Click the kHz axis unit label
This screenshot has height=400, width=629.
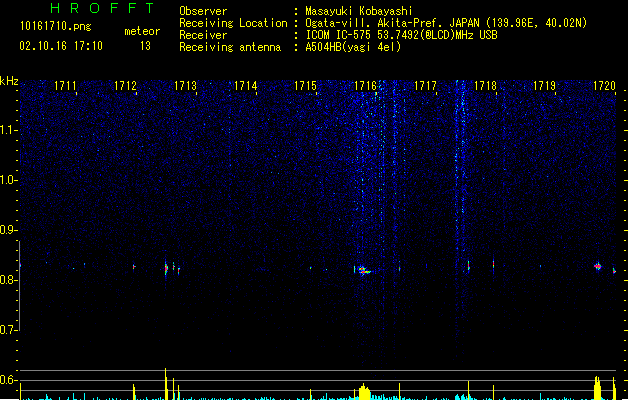(x=9, y=81)
